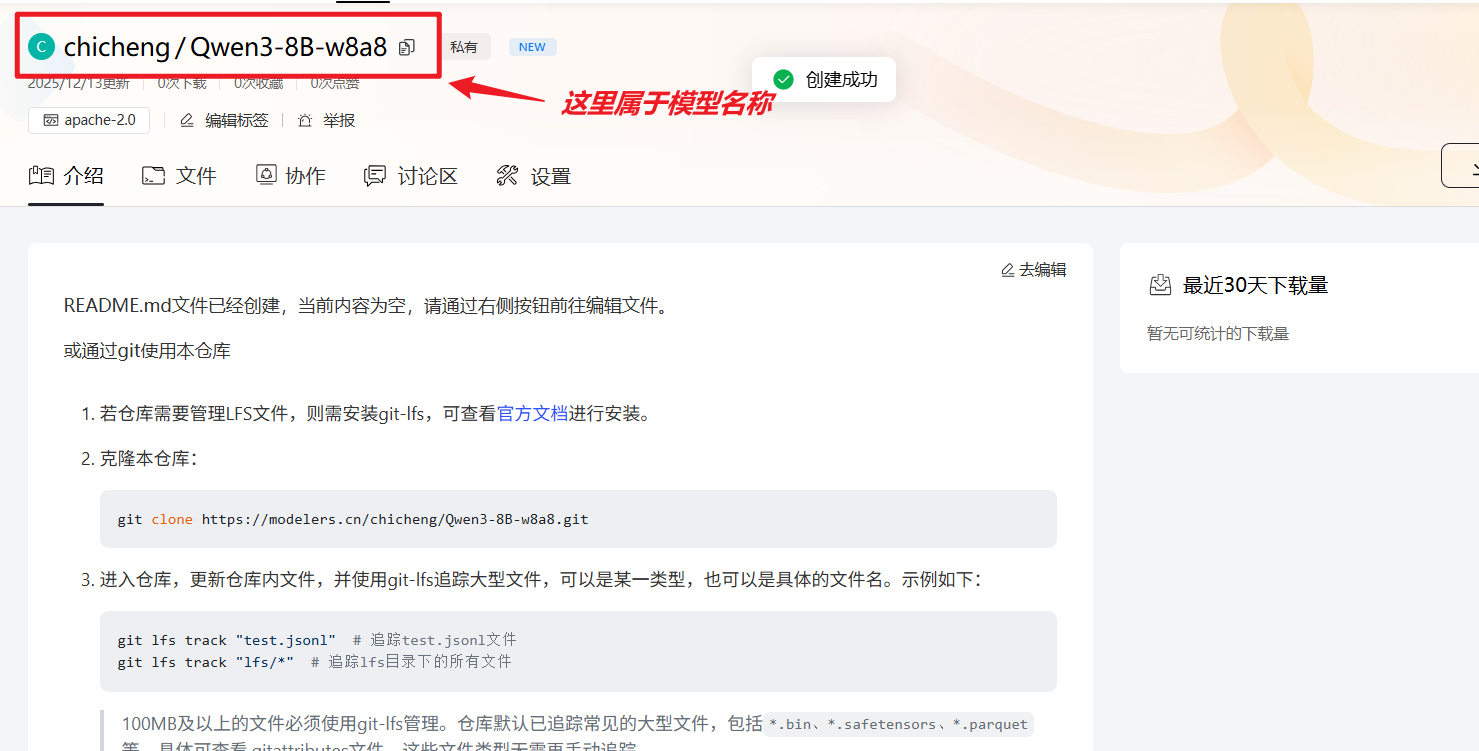Viewport: 1479px width, 751px height.
Task: Click the alarm icon beside 举报
Action: 305,119
